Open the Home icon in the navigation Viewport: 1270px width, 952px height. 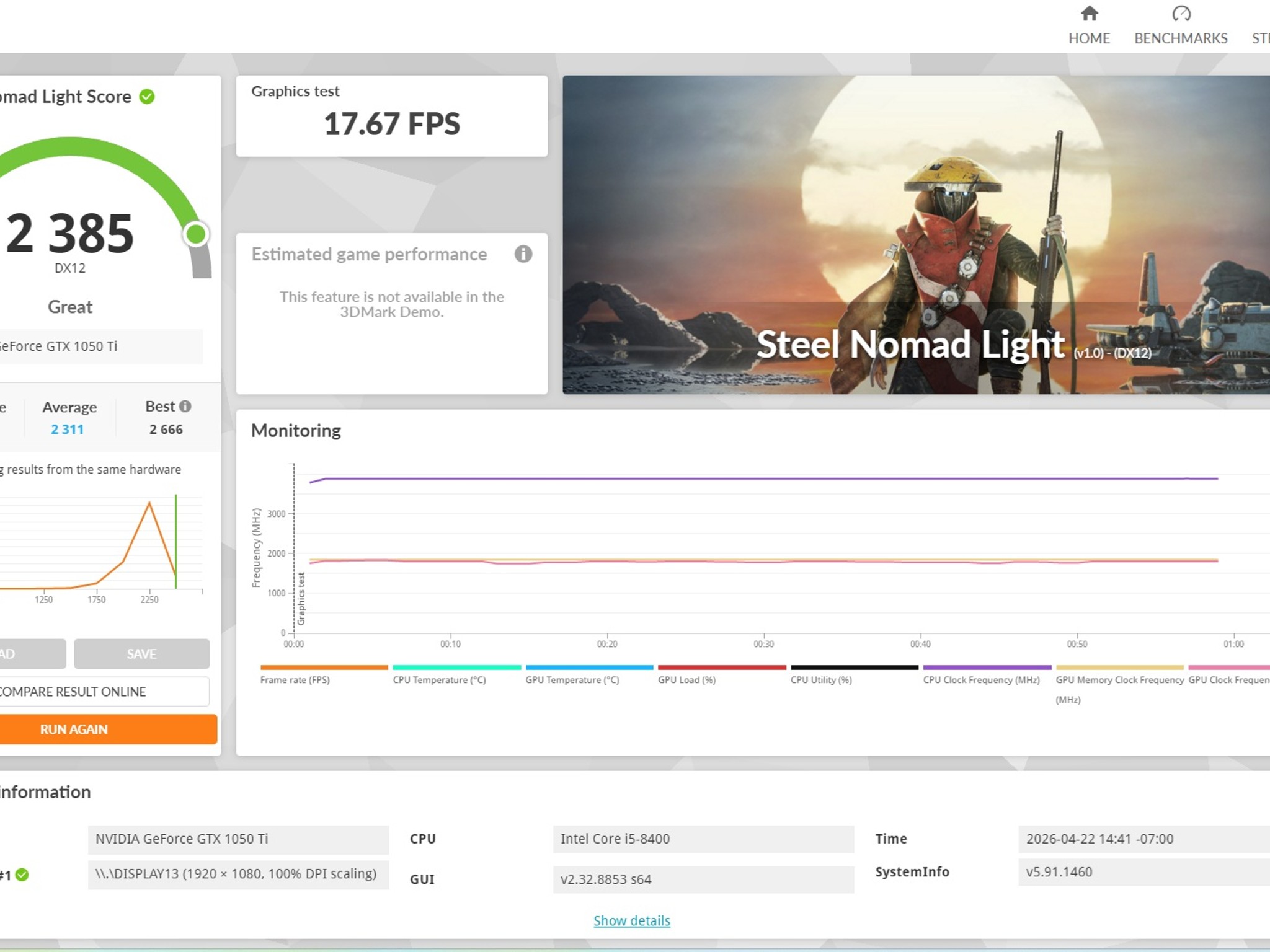pyautogui.click(x=1089, y=13)
